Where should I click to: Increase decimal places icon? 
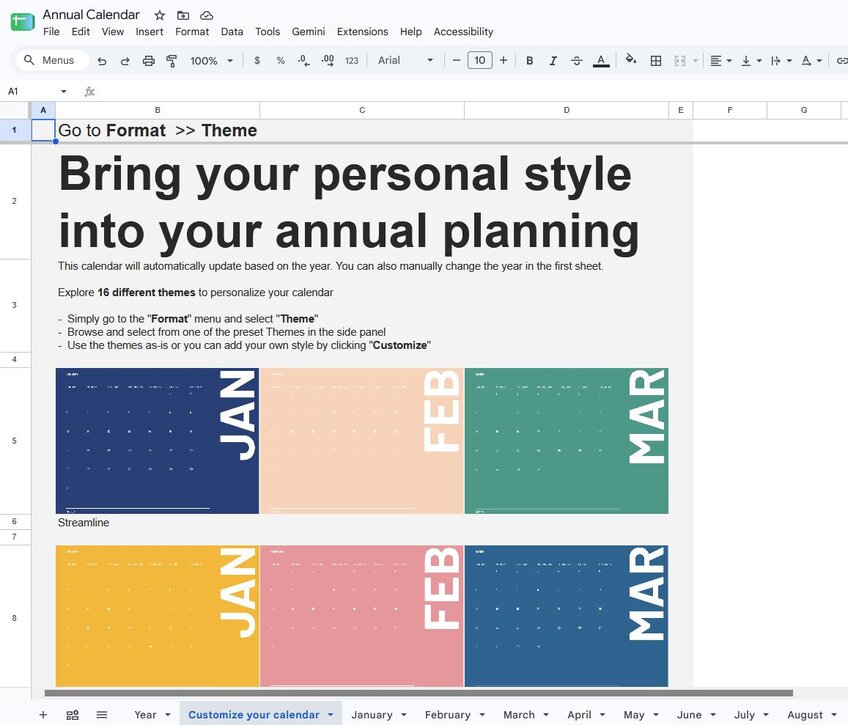328,61
